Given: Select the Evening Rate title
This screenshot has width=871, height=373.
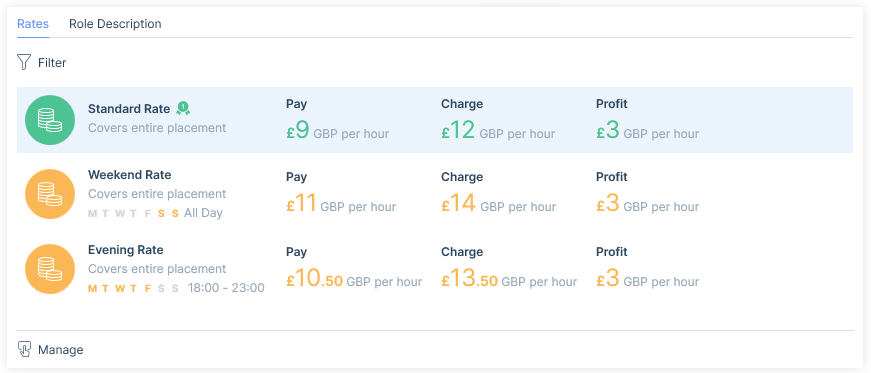Looking at the screenshot, I should (x=126, y=250).
